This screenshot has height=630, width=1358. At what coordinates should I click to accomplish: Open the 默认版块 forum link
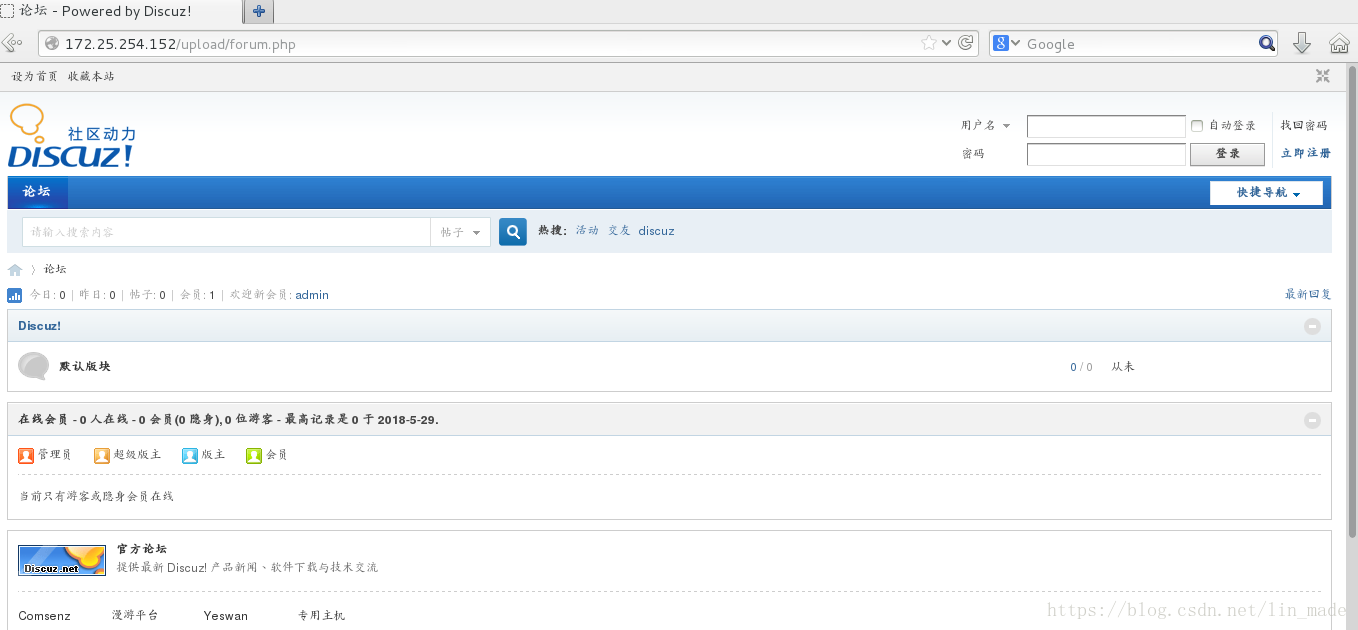coord(85,367)
